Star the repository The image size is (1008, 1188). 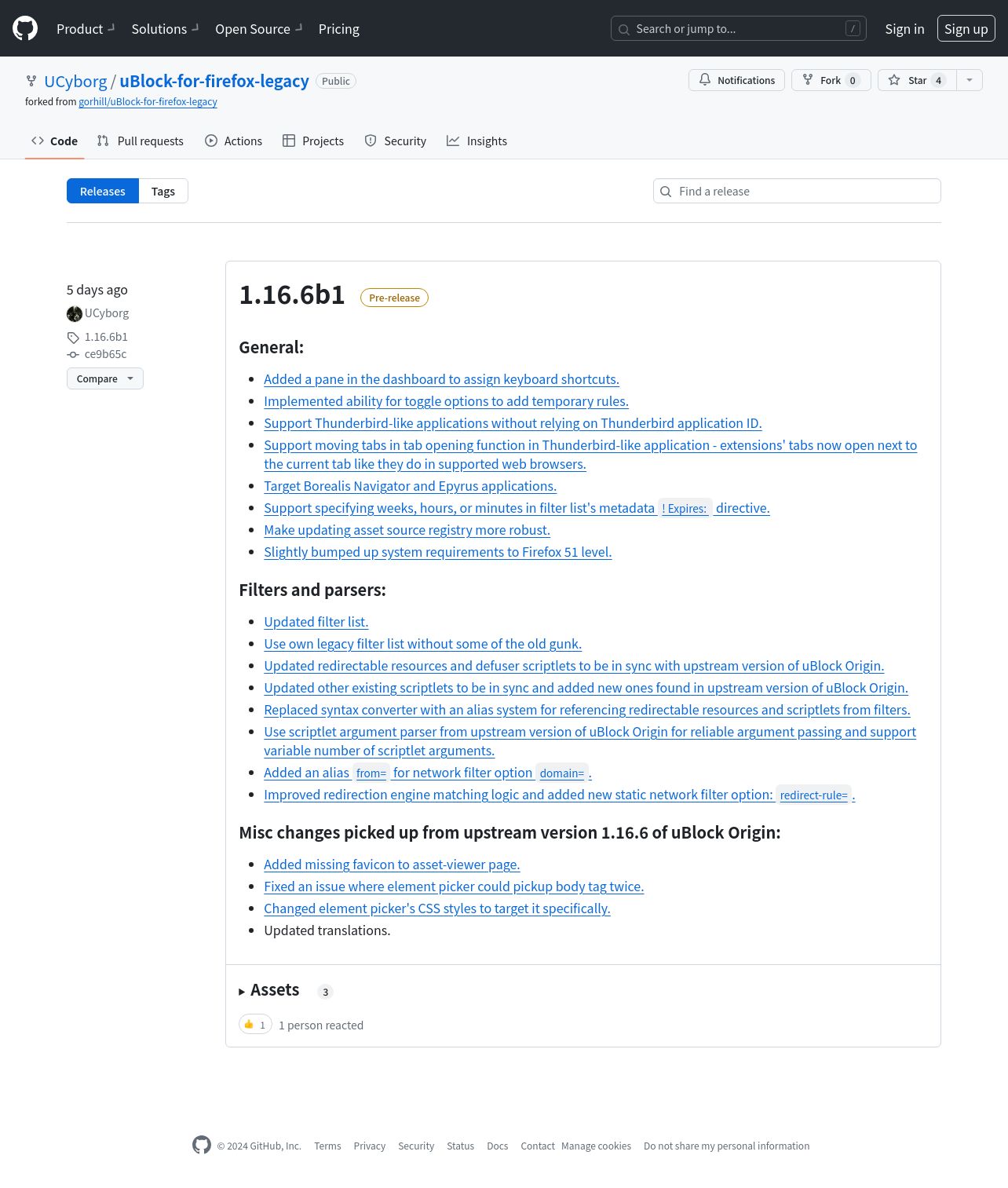point(917,80)
